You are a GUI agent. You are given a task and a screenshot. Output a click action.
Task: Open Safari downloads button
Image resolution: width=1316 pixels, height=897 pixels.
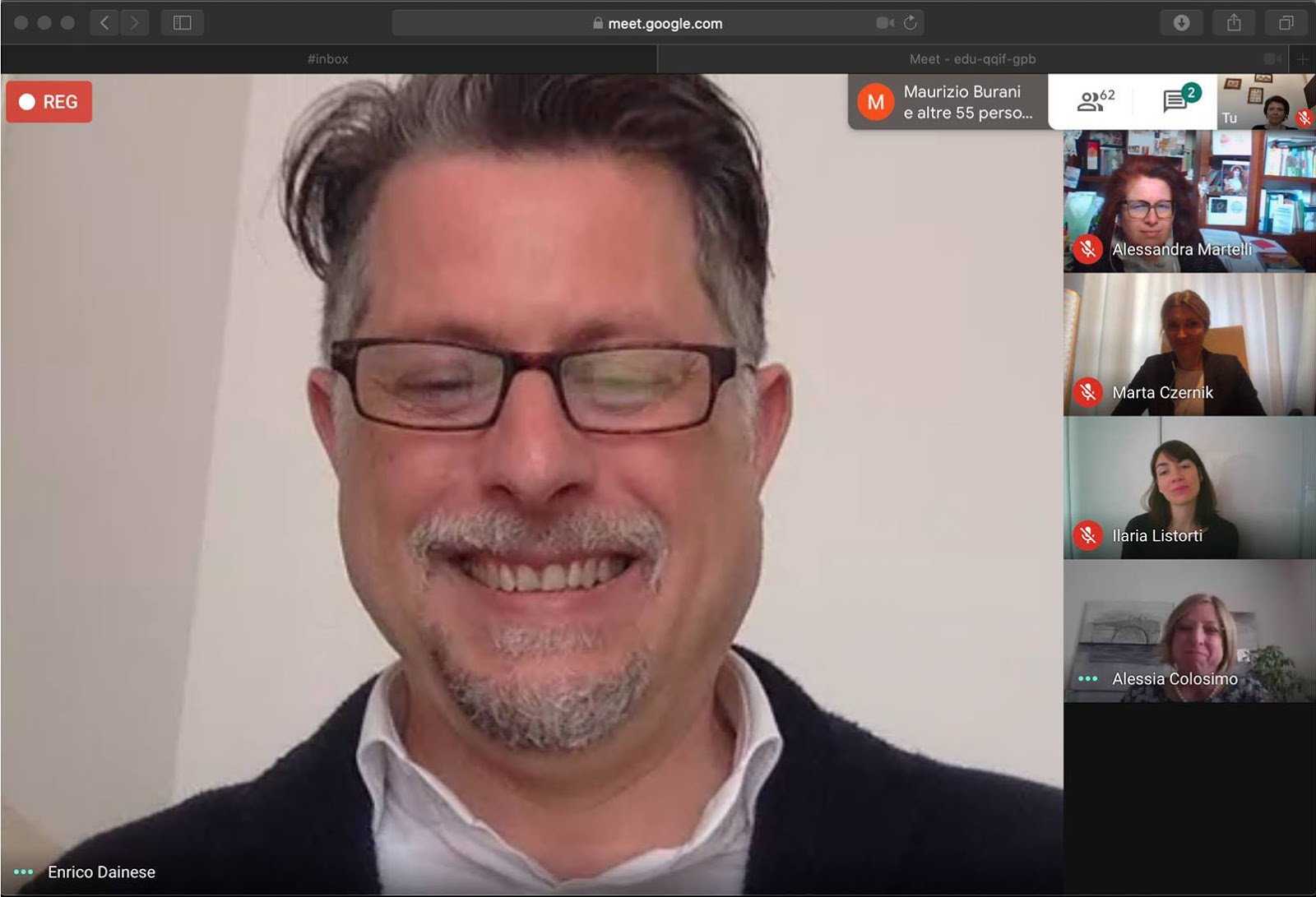click(1181, 23)
